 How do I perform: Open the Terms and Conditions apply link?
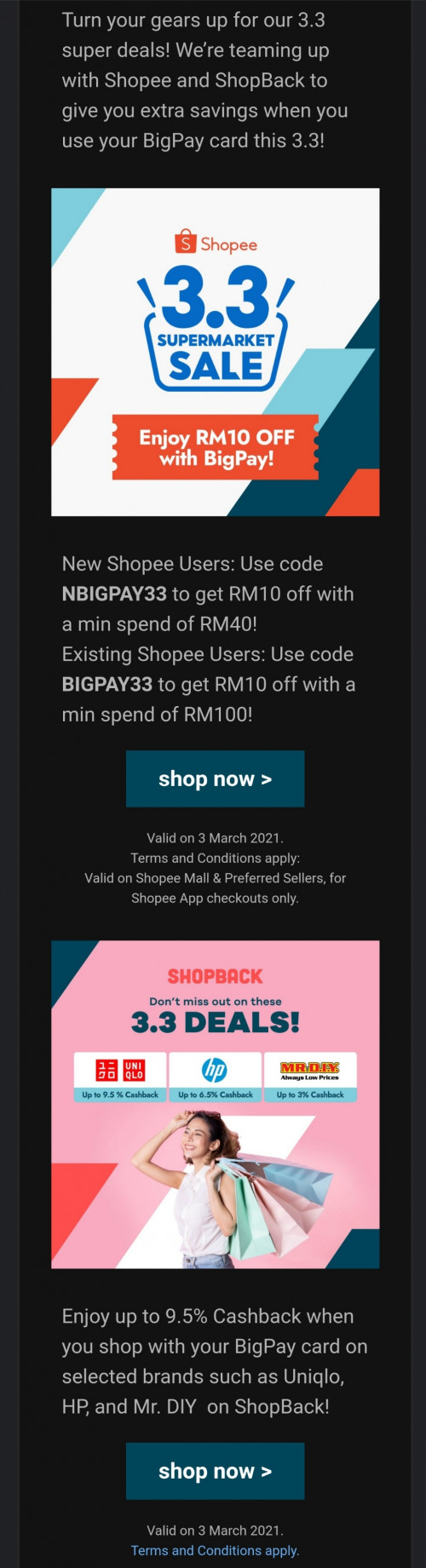point(215,1550)
